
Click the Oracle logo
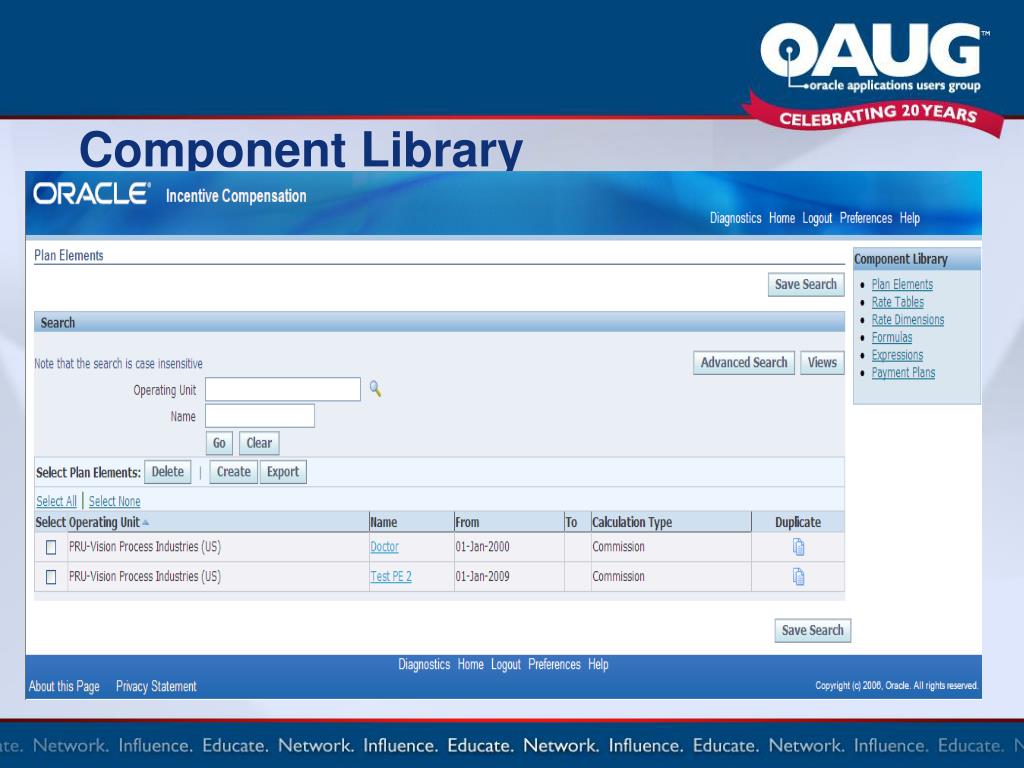click(x=92, y=194)
